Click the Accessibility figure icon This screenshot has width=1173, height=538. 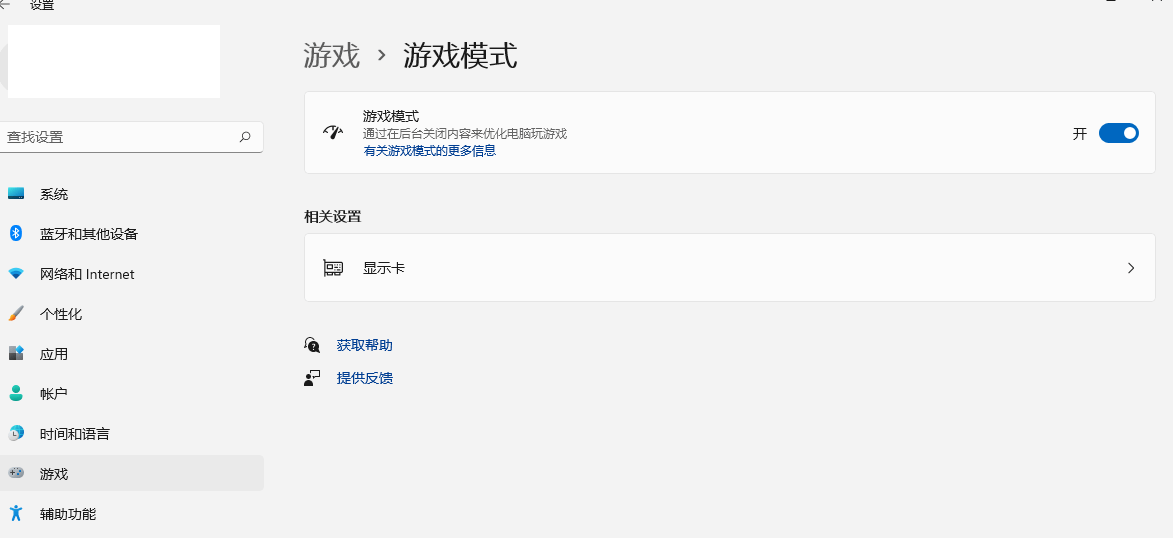coord(16,513)
